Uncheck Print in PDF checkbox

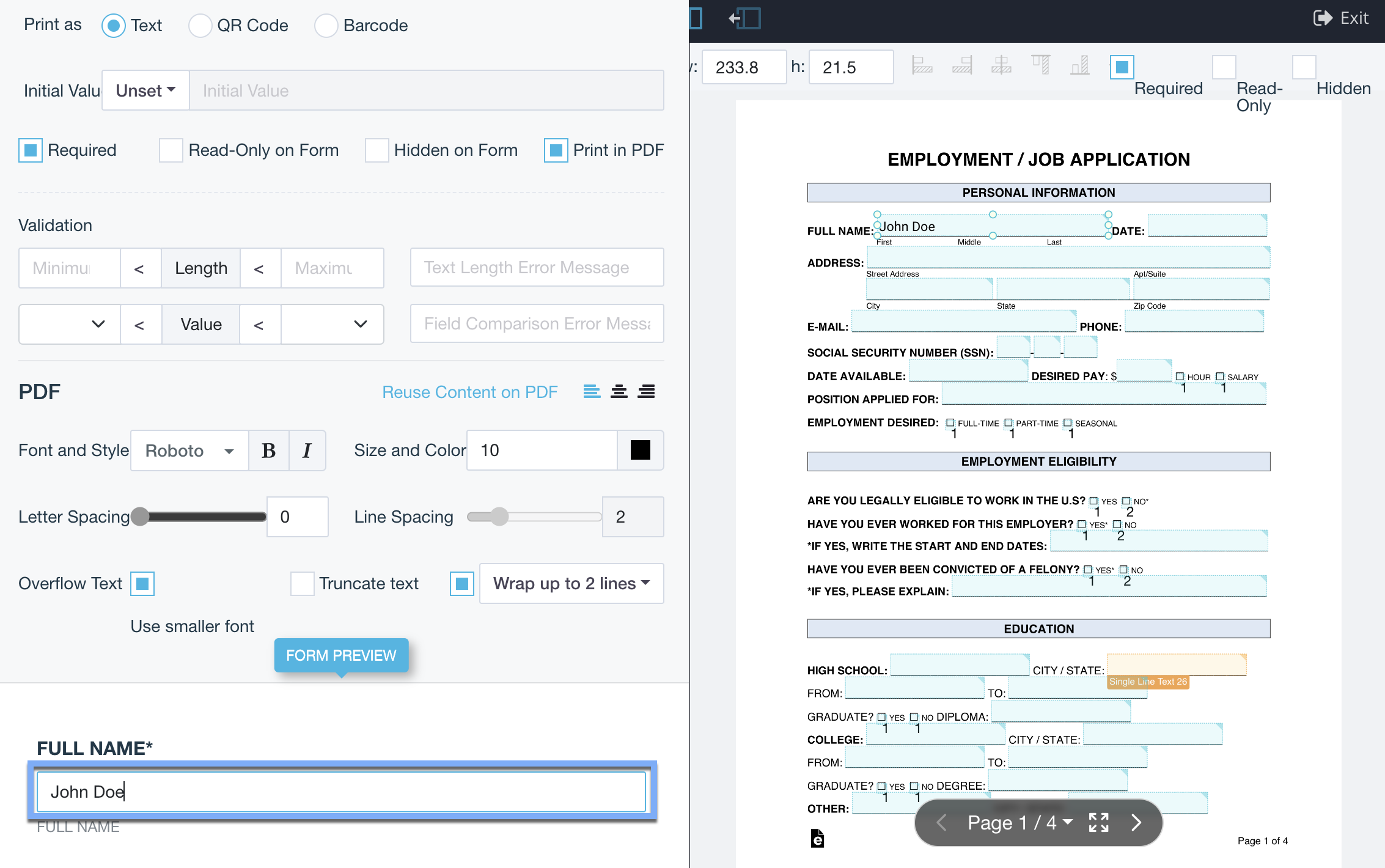(556, 150)
